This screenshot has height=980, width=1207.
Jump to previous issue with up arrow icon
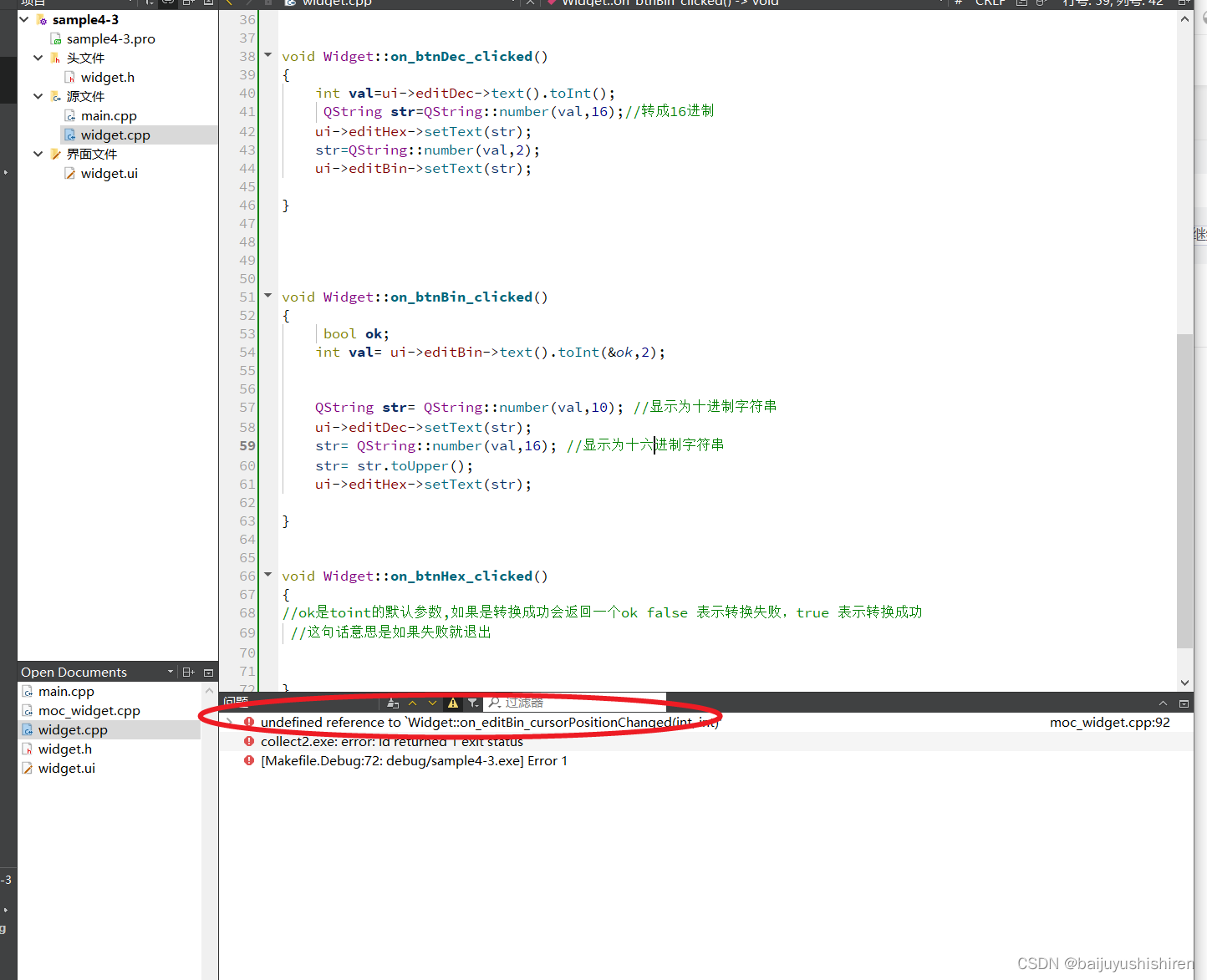[x=413, y=703]
